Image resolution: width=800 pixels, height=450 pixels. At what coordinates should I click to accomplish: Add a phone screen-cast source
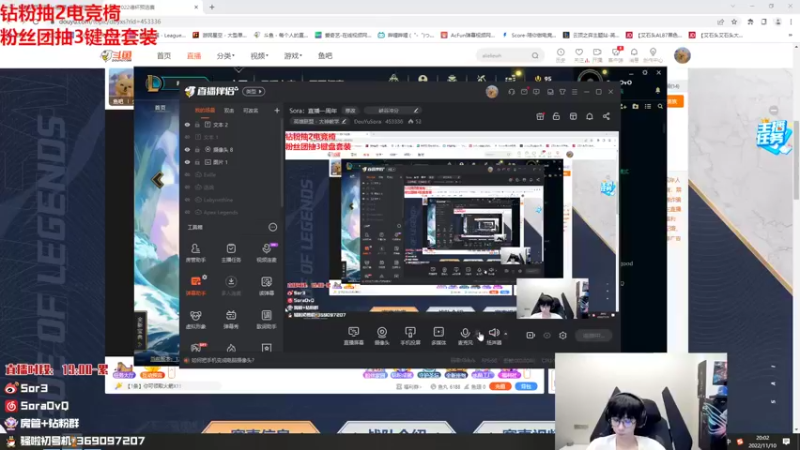click(x=410, y=336)
